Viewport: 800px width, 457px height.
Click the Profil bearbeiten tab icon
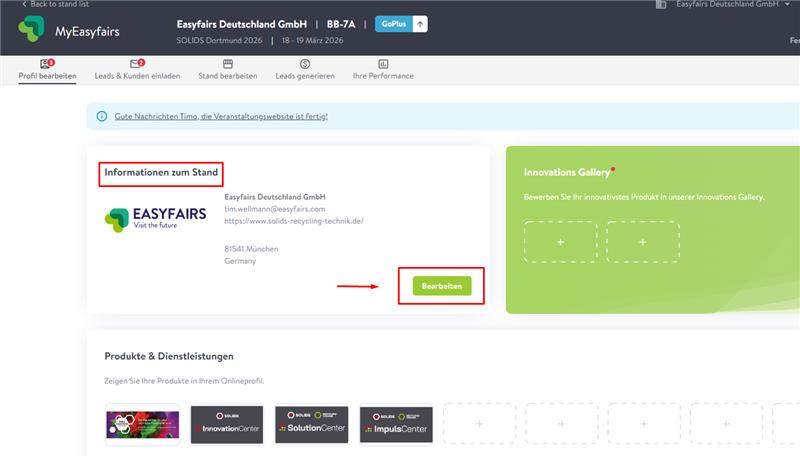click(45, 64)
